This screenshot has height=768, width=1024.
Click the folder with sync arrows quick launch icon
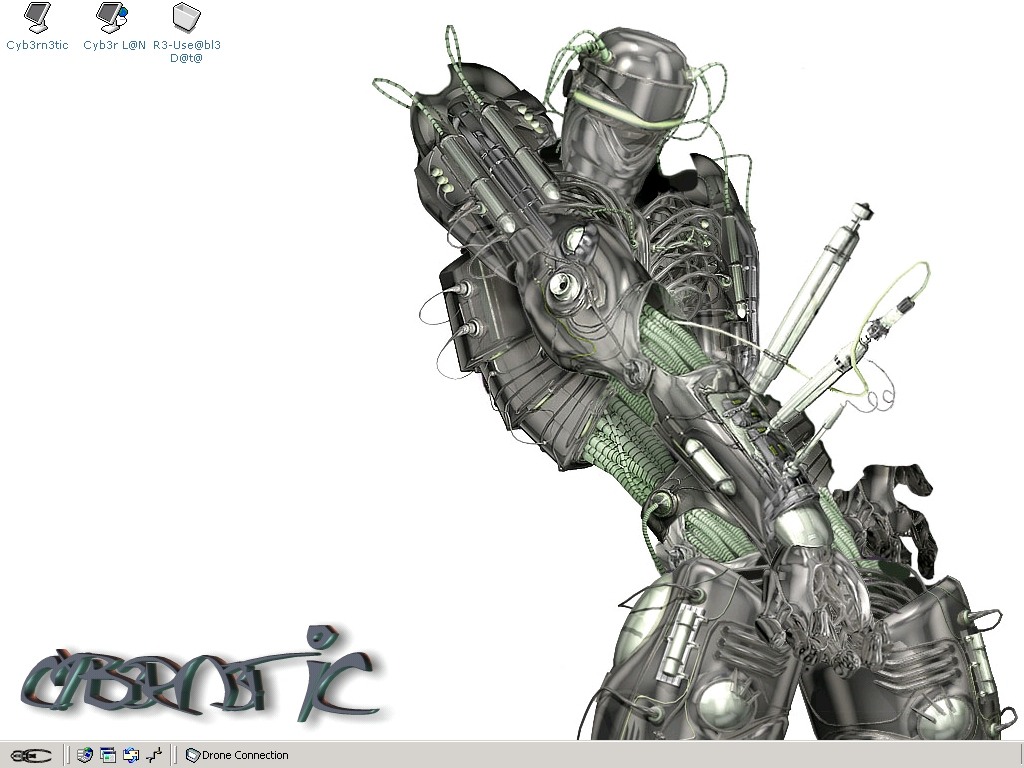(x=131, y=755)
